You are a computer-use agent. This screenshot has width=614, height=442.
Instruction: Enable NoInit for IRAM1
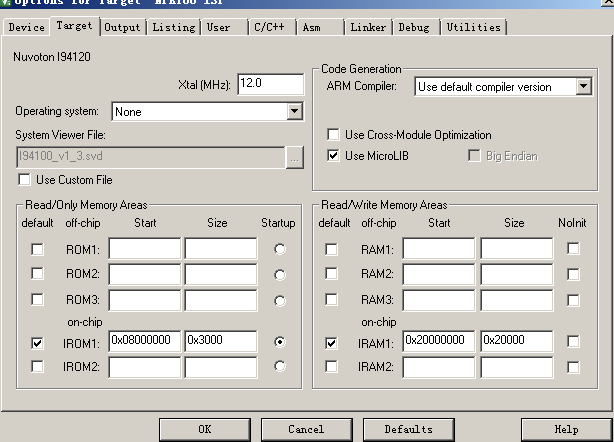pos(573,341)
